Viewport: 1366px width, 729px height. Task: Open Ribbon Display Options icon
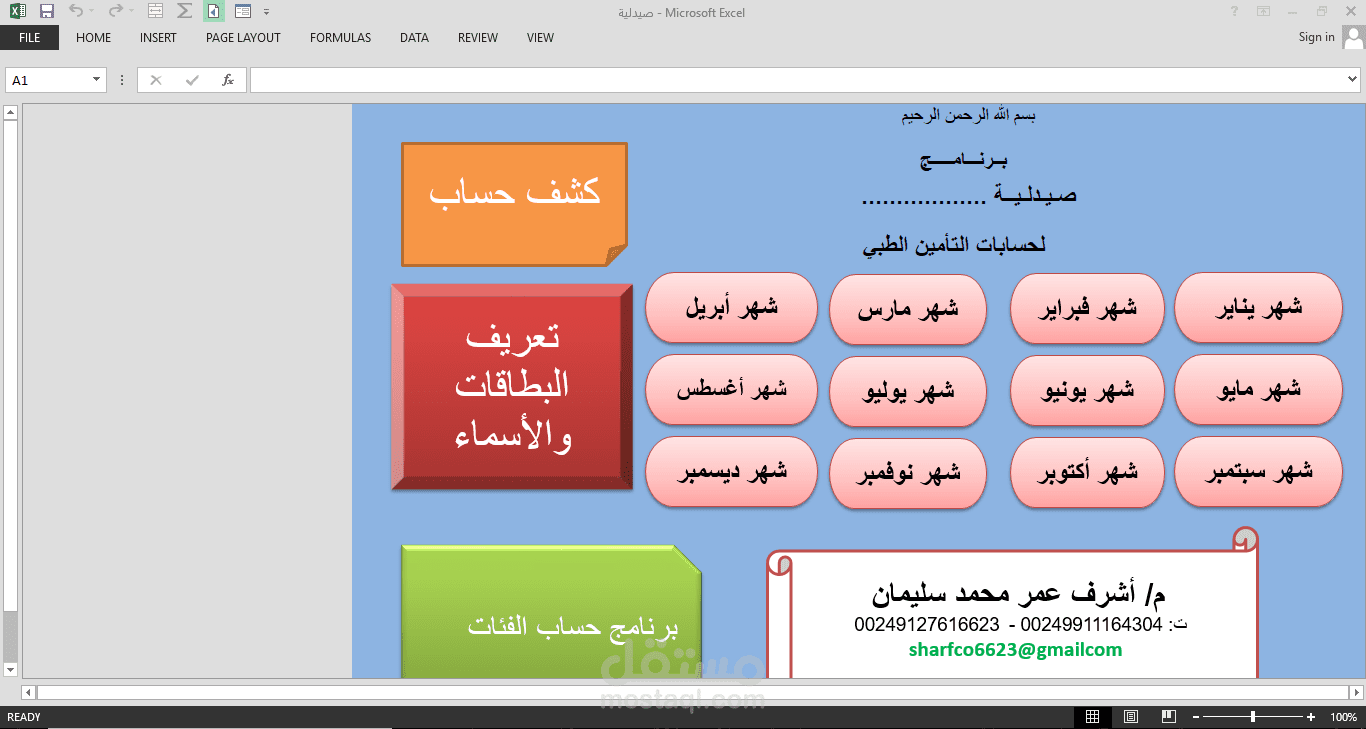click(1264, 11)
